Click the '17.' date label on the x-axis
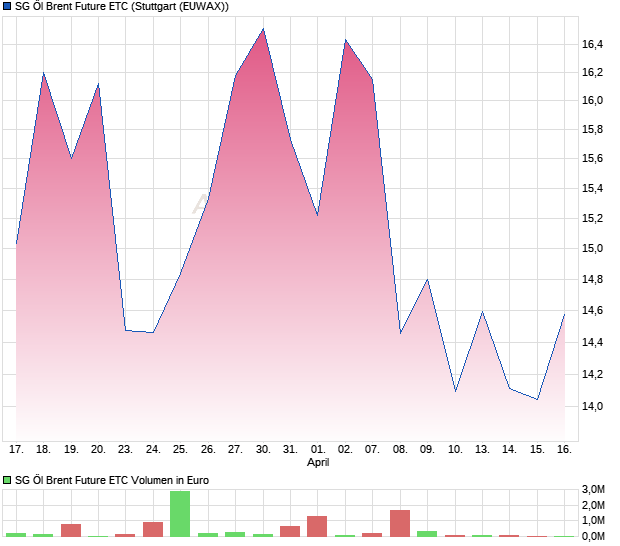620x546 pixels. [16, 450]
